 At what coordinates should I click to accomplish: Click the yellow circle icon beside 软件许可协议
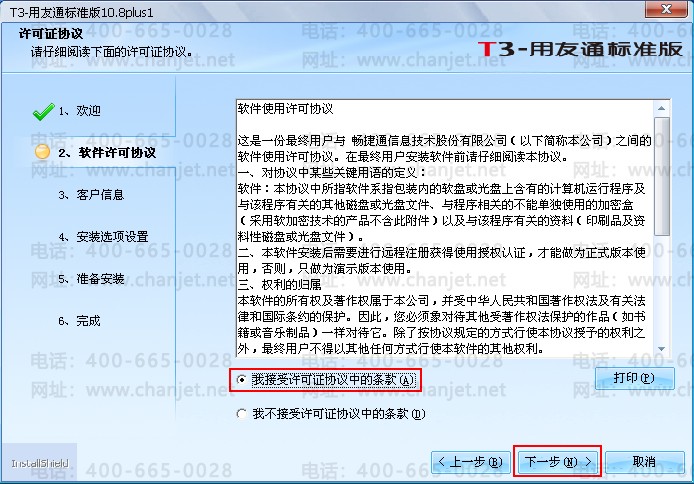[x=42, y=152]
